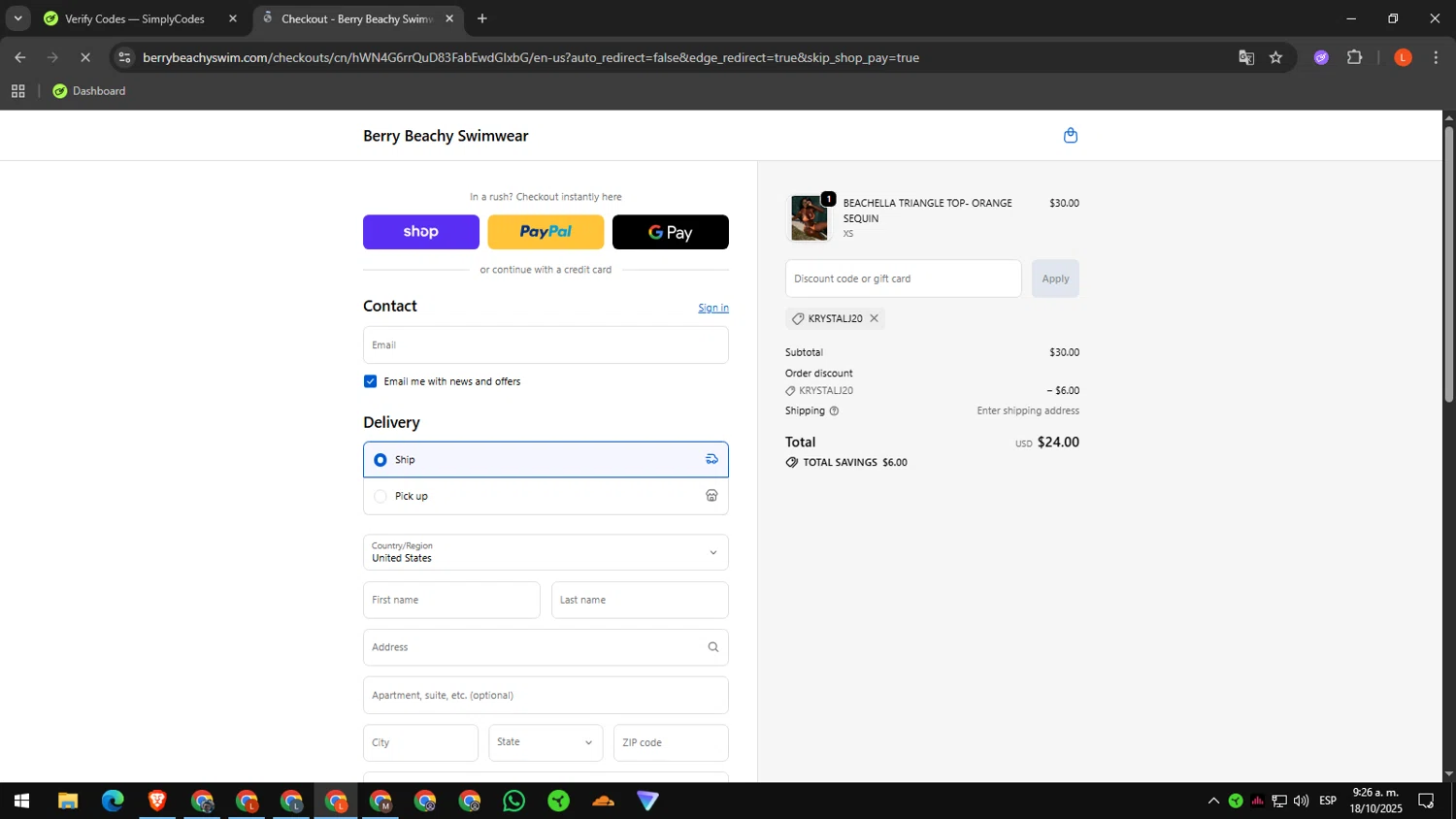Pay with Shop Pay button
The width and height of the screenshot is (1456, 819).
coord(421,232)
